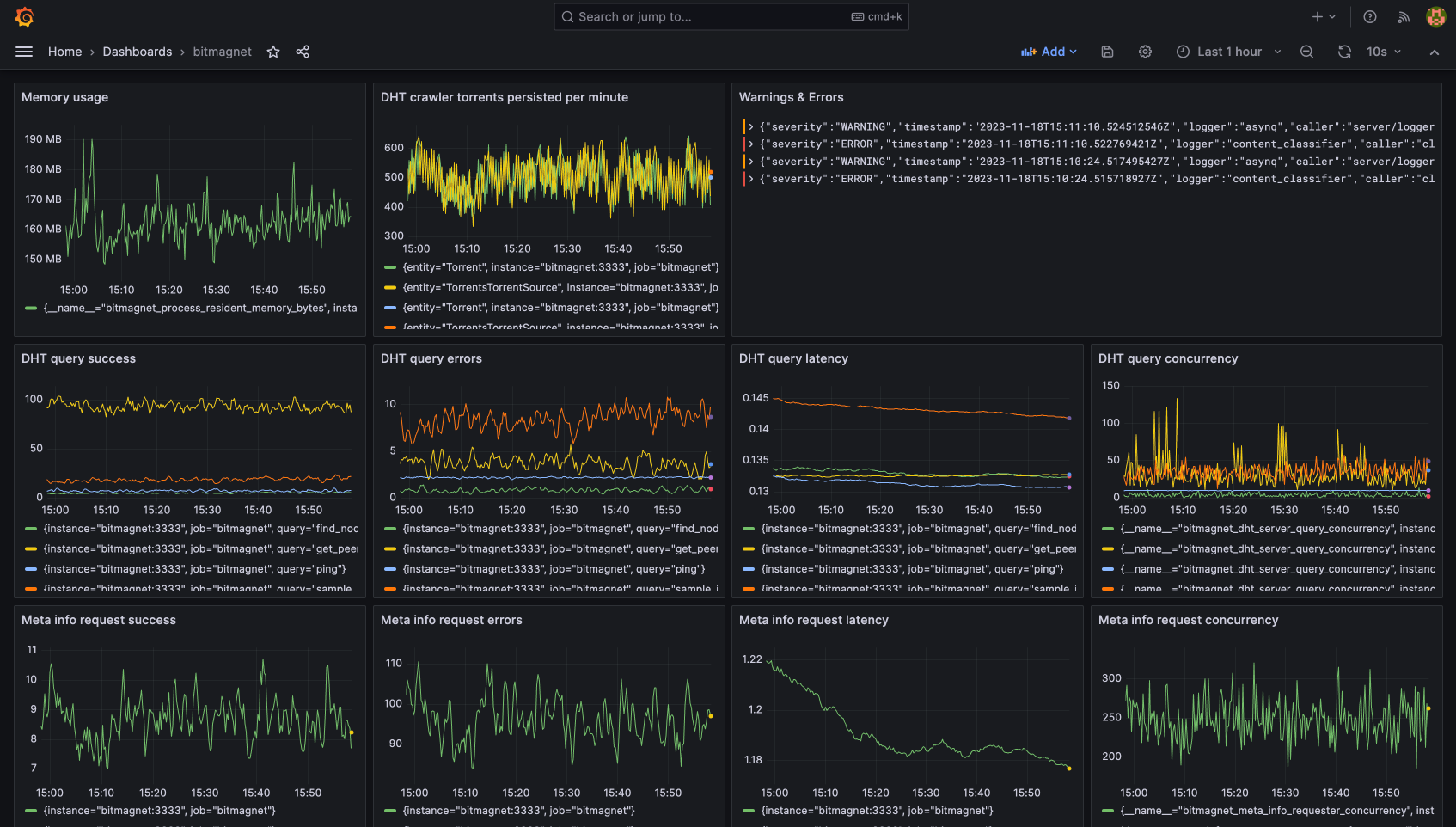Open the sidebar hamburger menu
This screenshot has width=1456, height=827.
(x=24, y=52)
